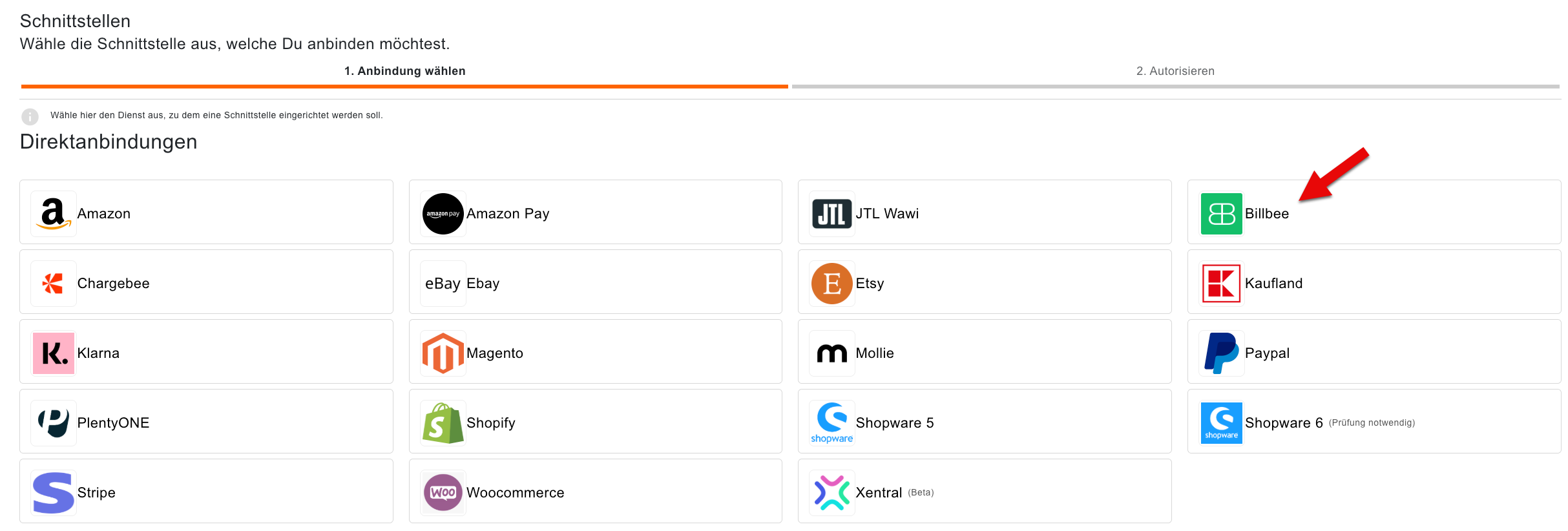Click the grey info icon
The image size is (1568, 531).
click(30, 116)
